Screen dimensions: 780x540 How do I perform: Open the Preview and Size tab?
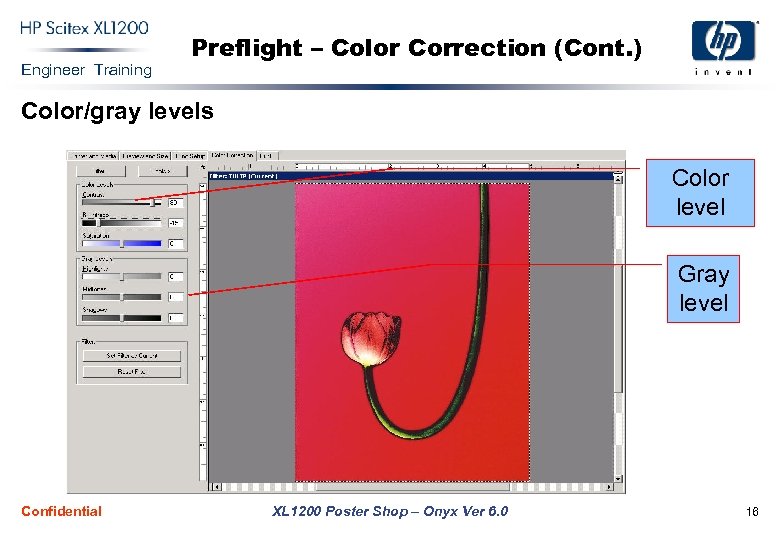[145, 156]
